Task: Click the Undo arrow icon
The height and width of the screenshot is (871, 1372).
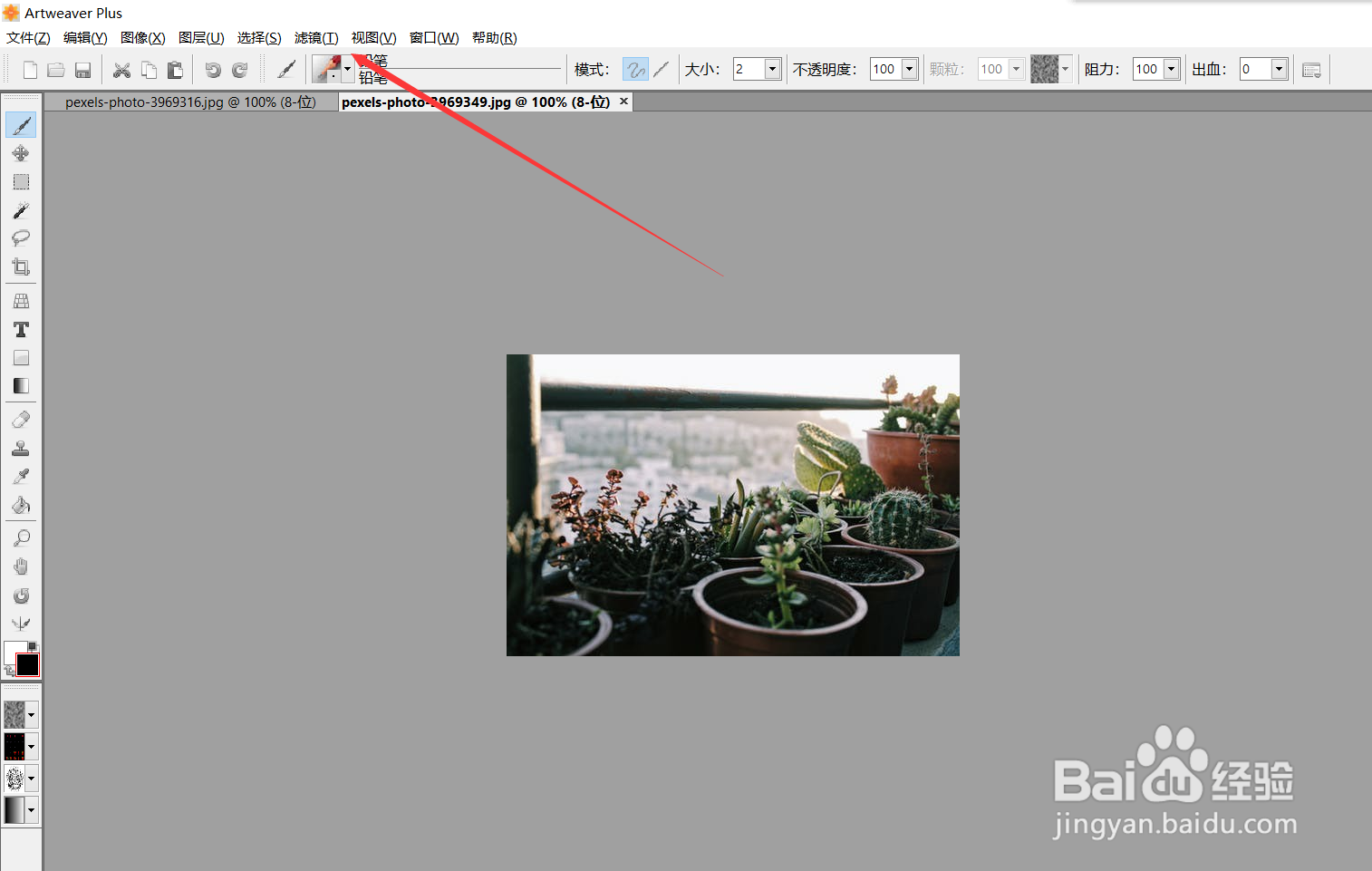Action: point(213,70)
